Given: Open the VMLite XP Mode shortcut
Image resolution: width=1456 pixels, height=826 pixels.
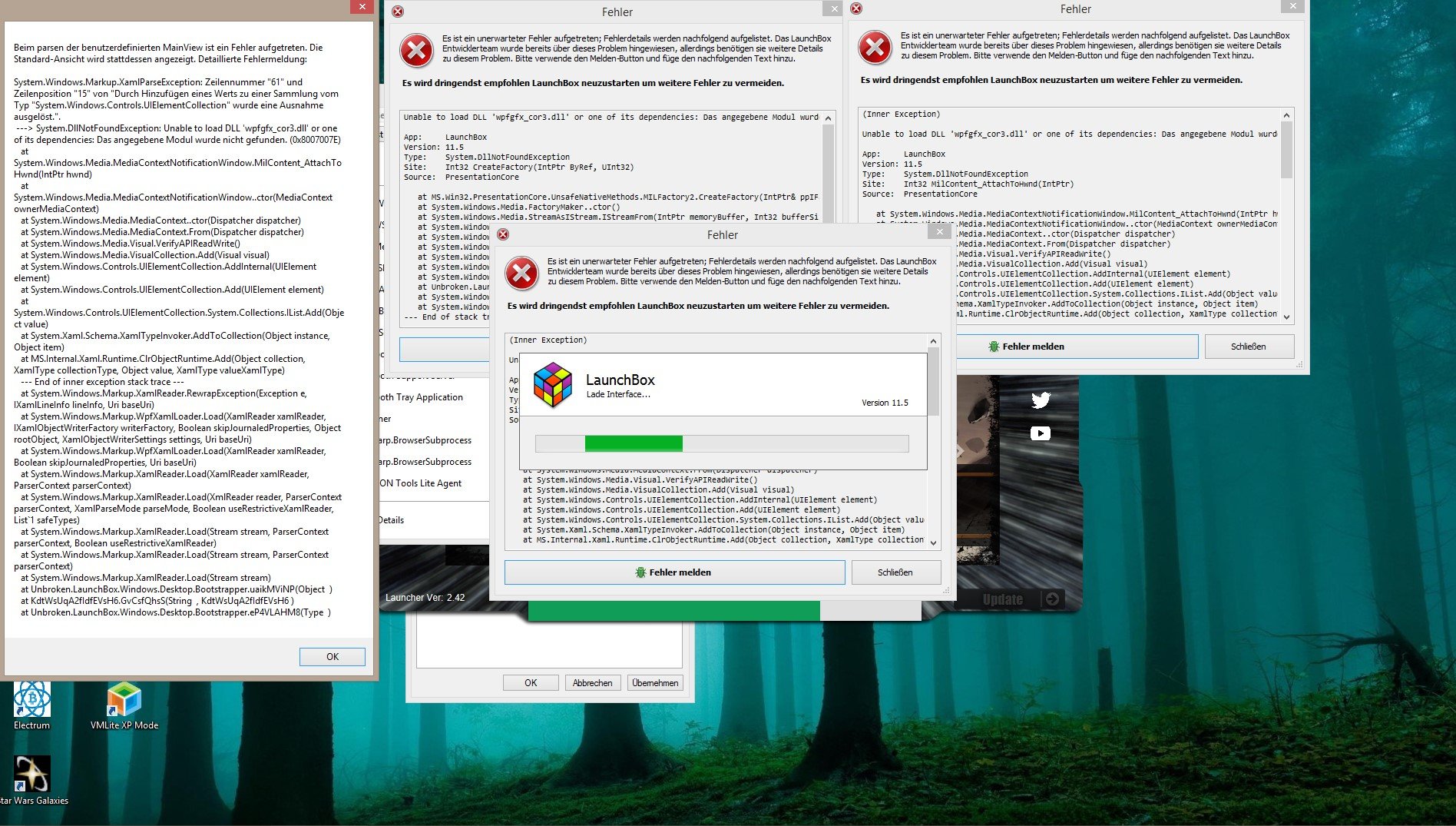Looking at the screenshot, I should (x=124, y=705).
